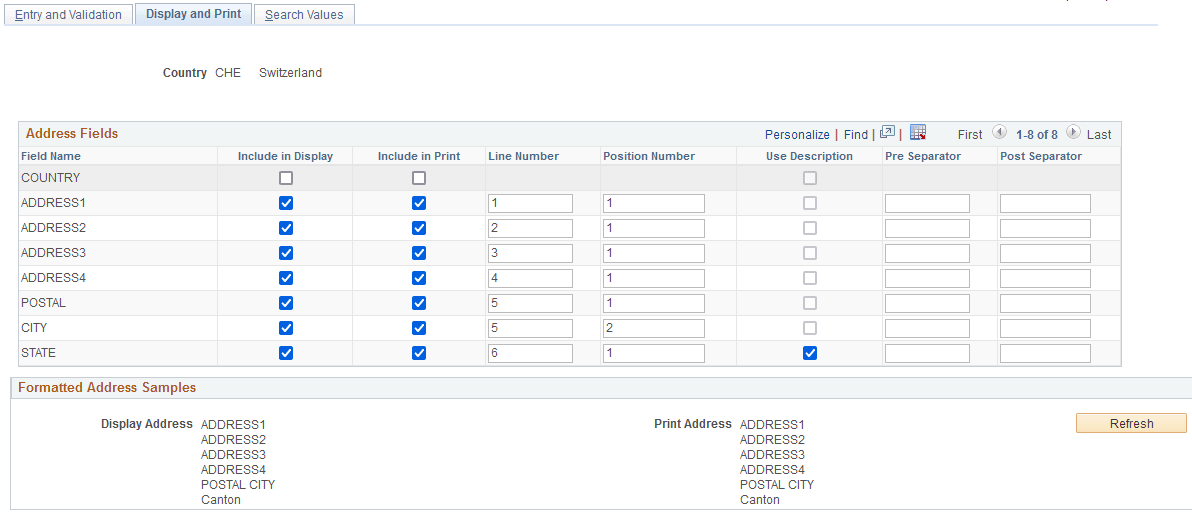Image resolution: width=1192 pixels, height=514 pixels.
Task: Select the STATE field name cell
Action: point(39,353)
